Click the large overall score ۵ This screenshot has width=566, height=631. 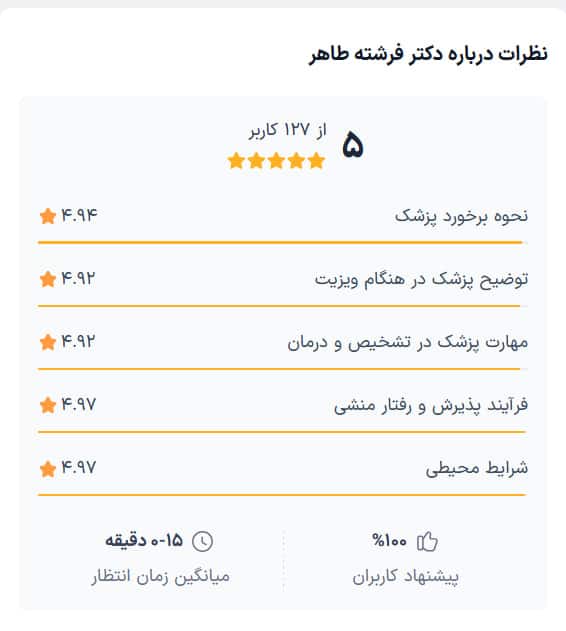tap(353, 145)
